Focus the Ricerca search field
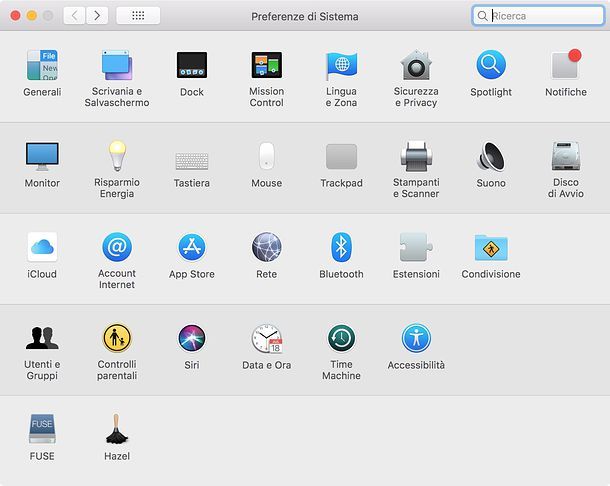This screenshot has width=610, height=486. pos(538,16)
